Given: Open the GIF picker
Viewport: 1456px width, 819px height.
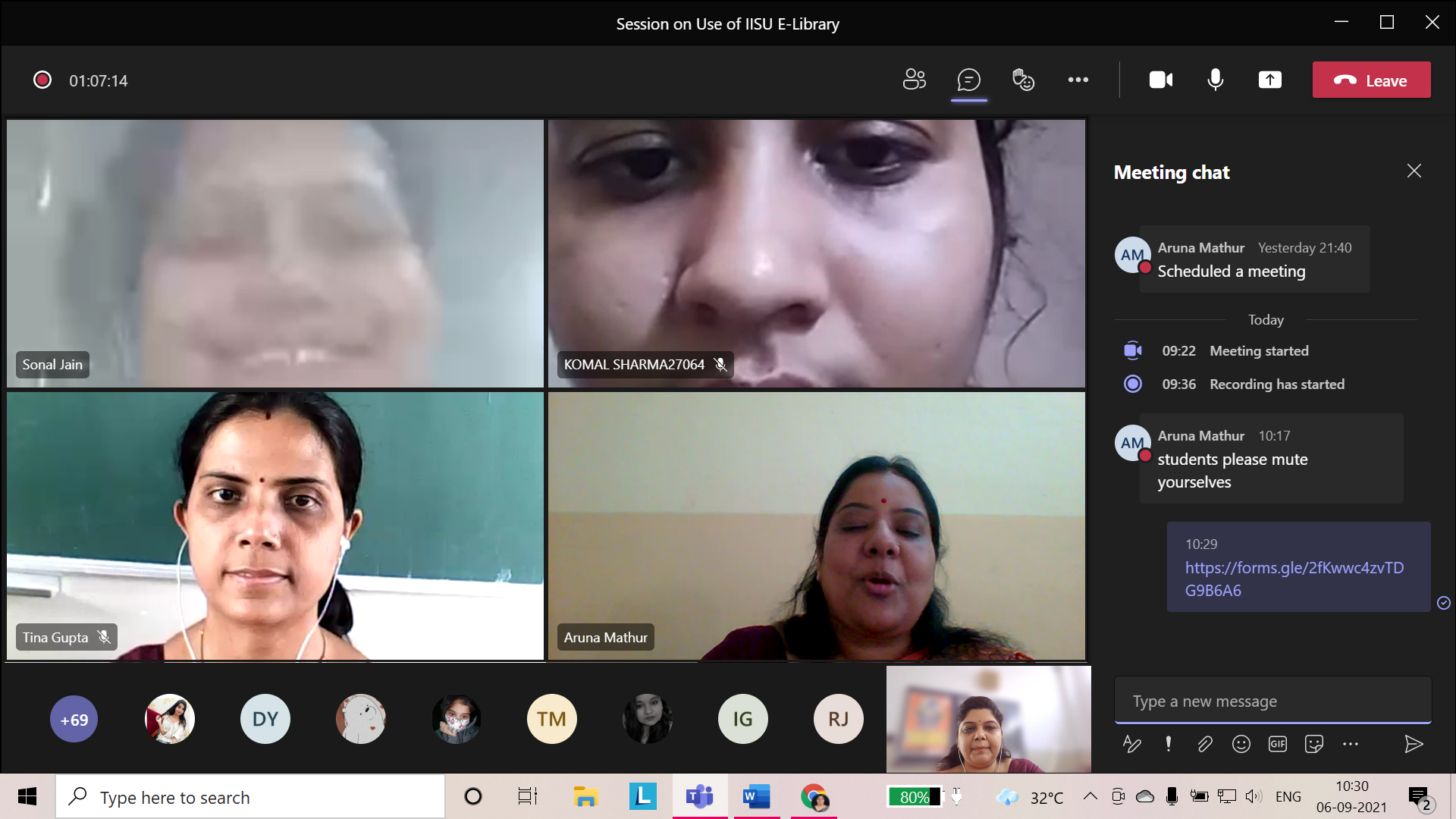Looking at the screenshot, I should (x=1277, y=744).
